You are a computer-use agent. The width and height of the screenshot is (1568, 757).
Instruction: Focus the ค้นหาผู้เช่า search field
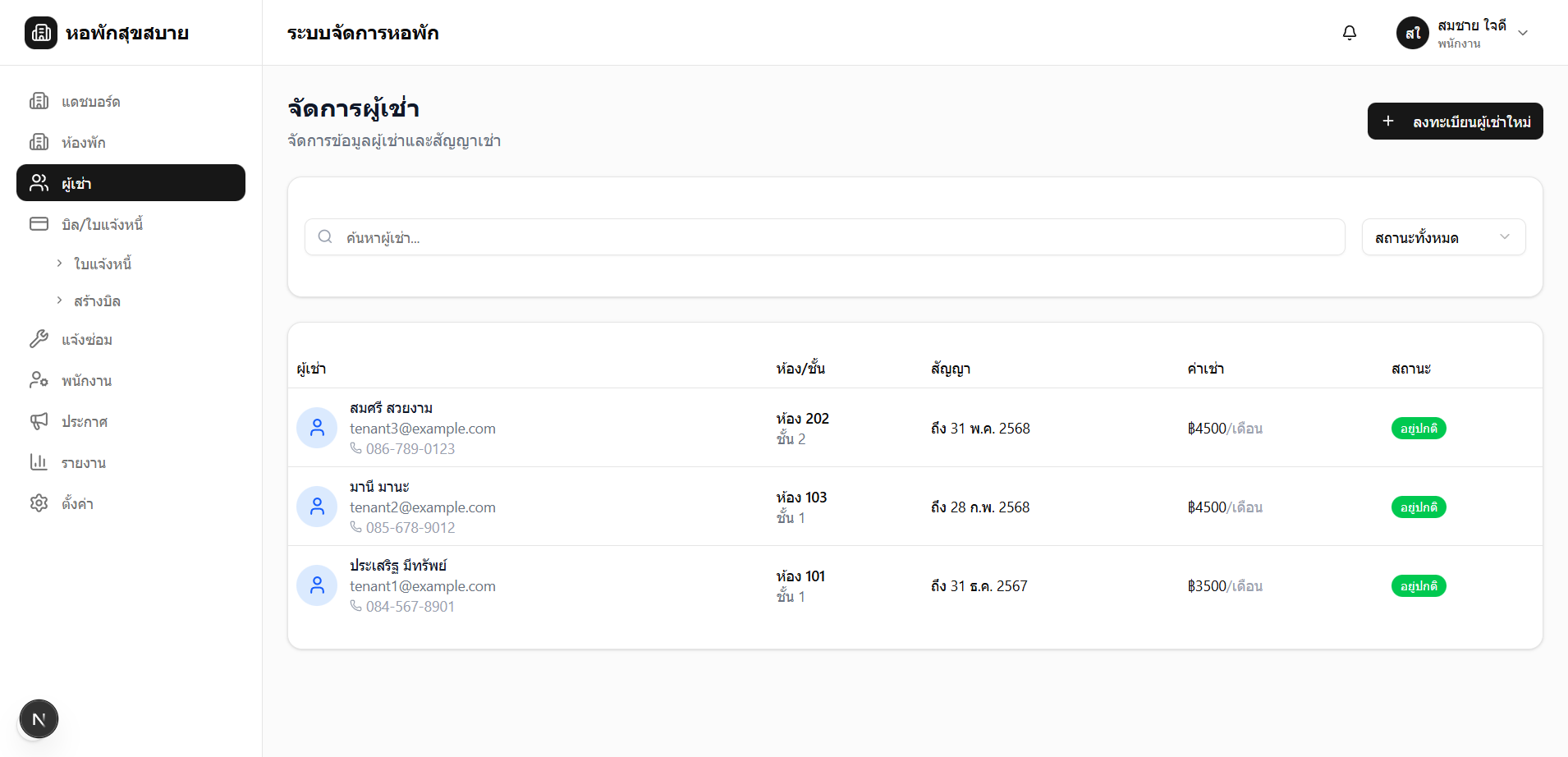click(x=824, y=237)
